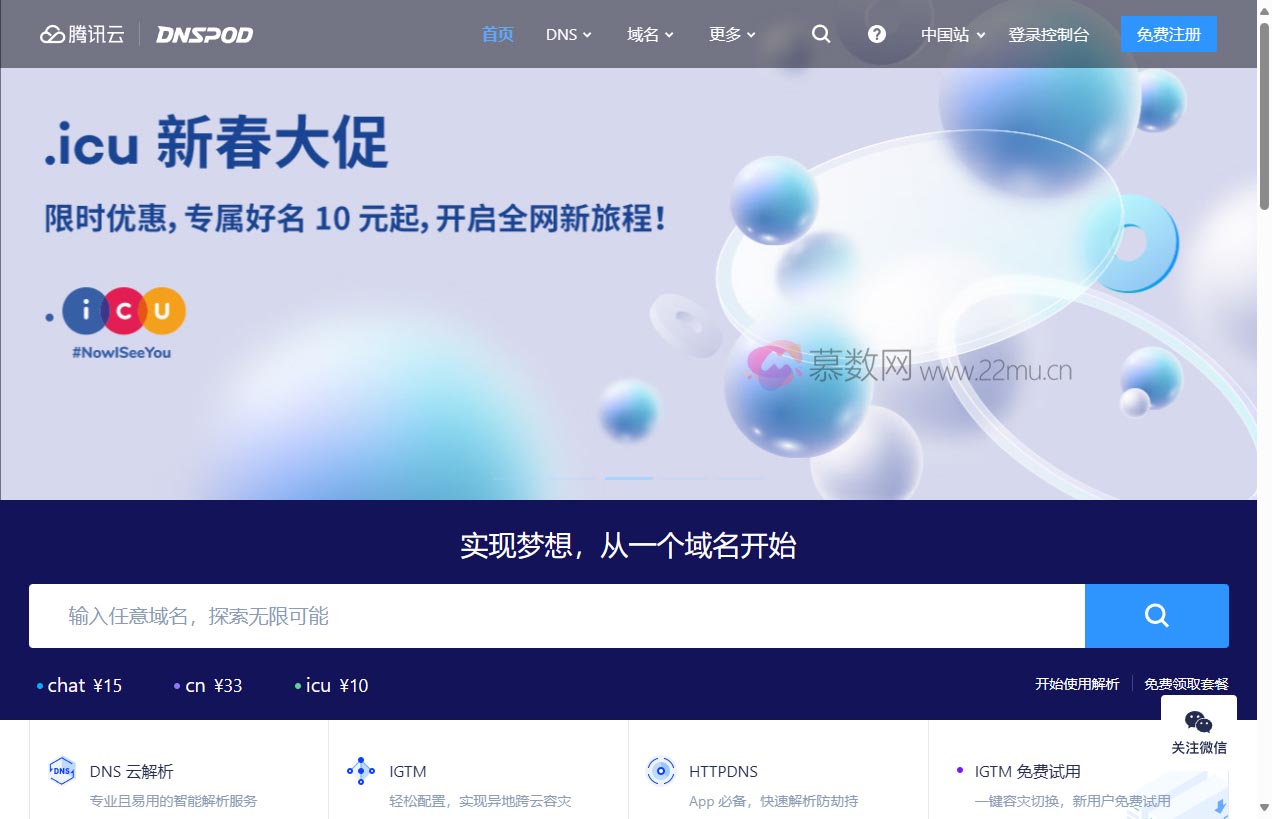This screenshot has height=819, width=1272.
Task: Click 登录控制台 to log in
Action: tap(1048, 35)
